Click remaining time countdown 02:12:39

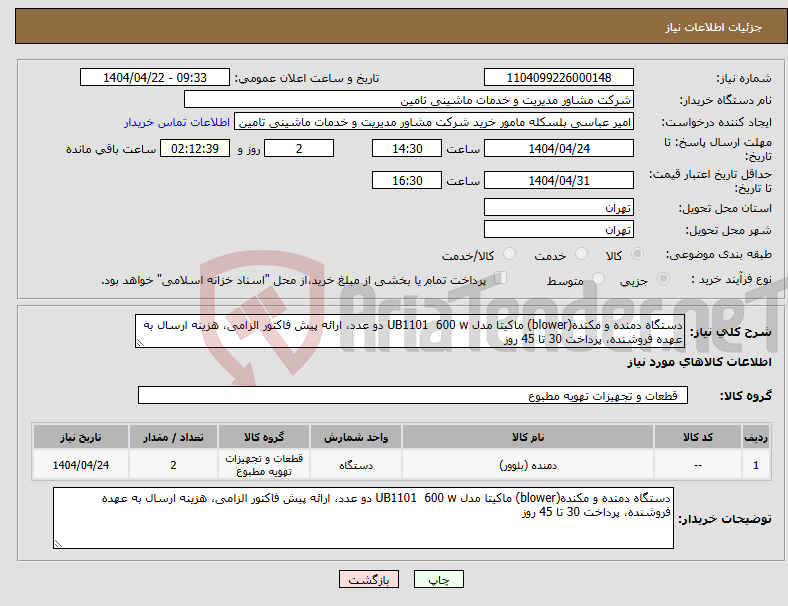coord(195,149)
